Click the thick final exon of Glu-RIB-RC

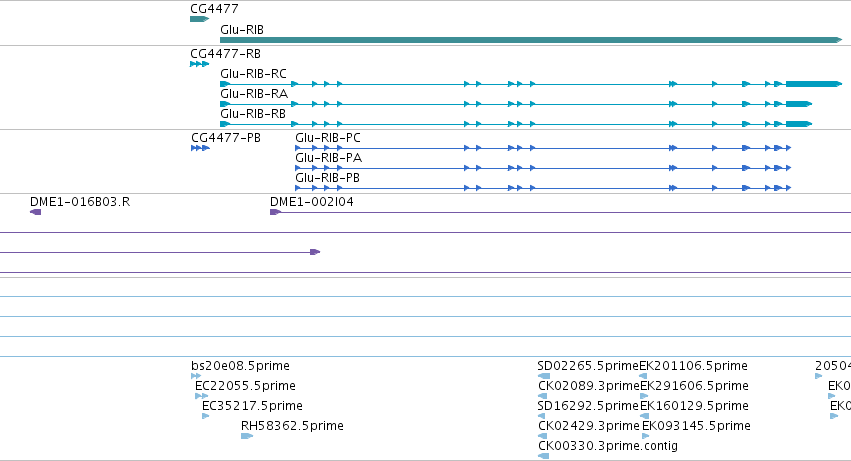point(814,84)
